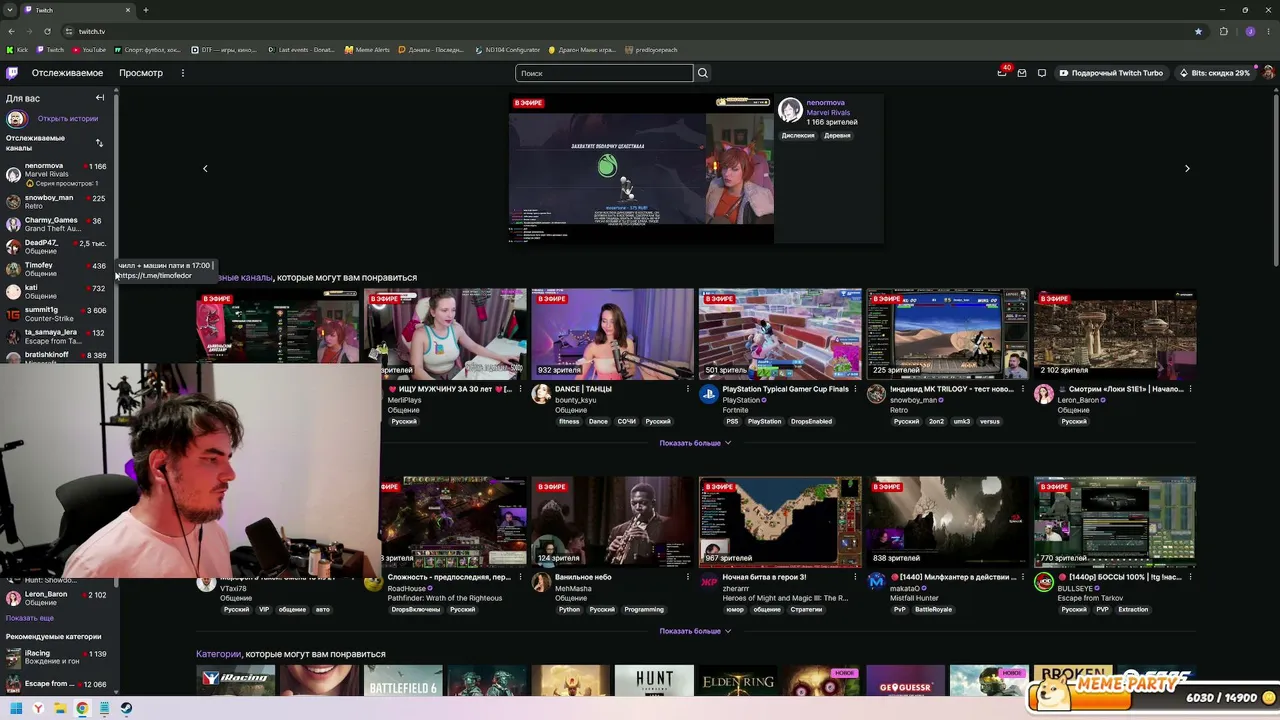Switch to Chrome in the taskbar
Screen dimensions: 1280x720
[x=82, y=708]
